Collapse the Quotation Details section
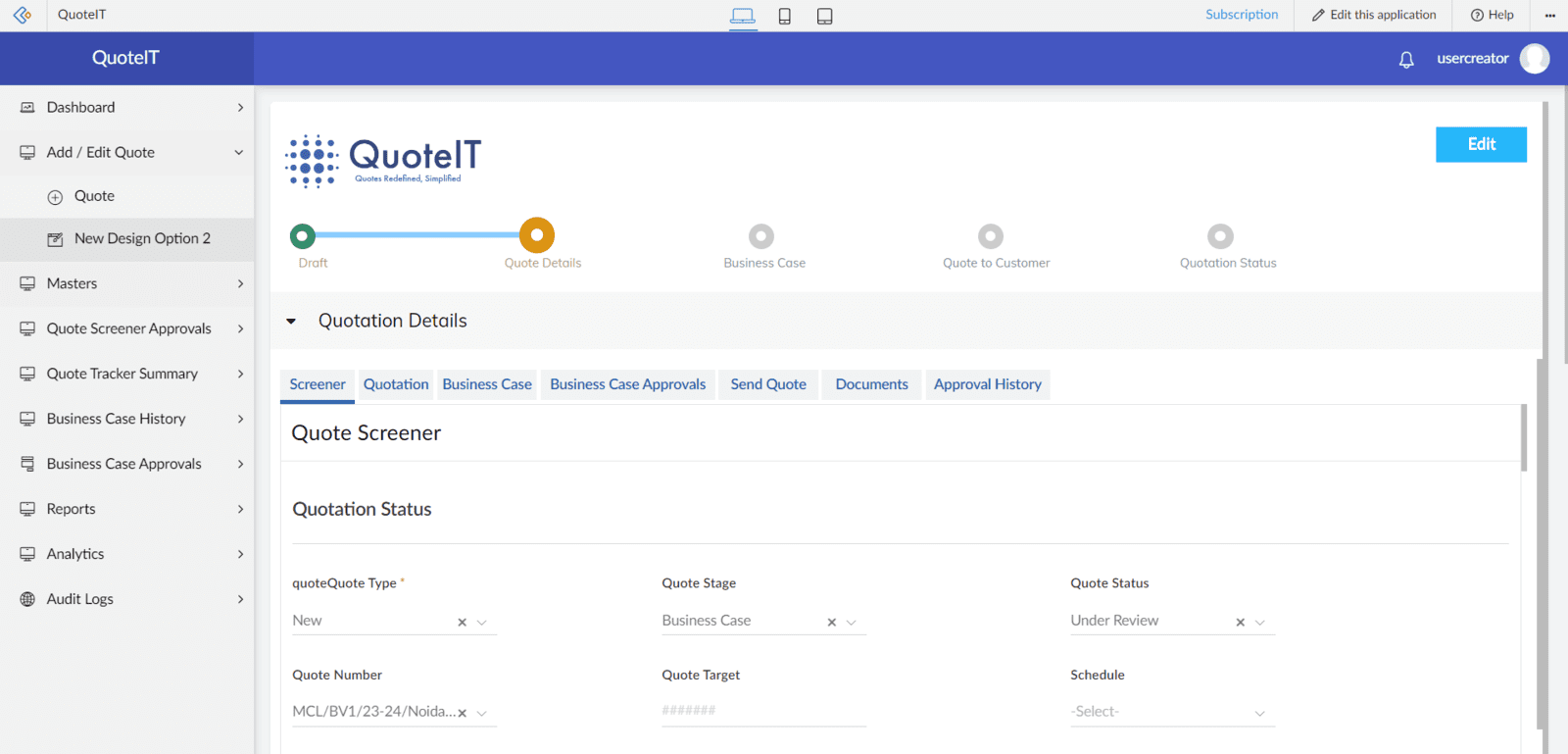Image resolution: width=1568 pixels, height=754 pixels. [x=291, y=322]
